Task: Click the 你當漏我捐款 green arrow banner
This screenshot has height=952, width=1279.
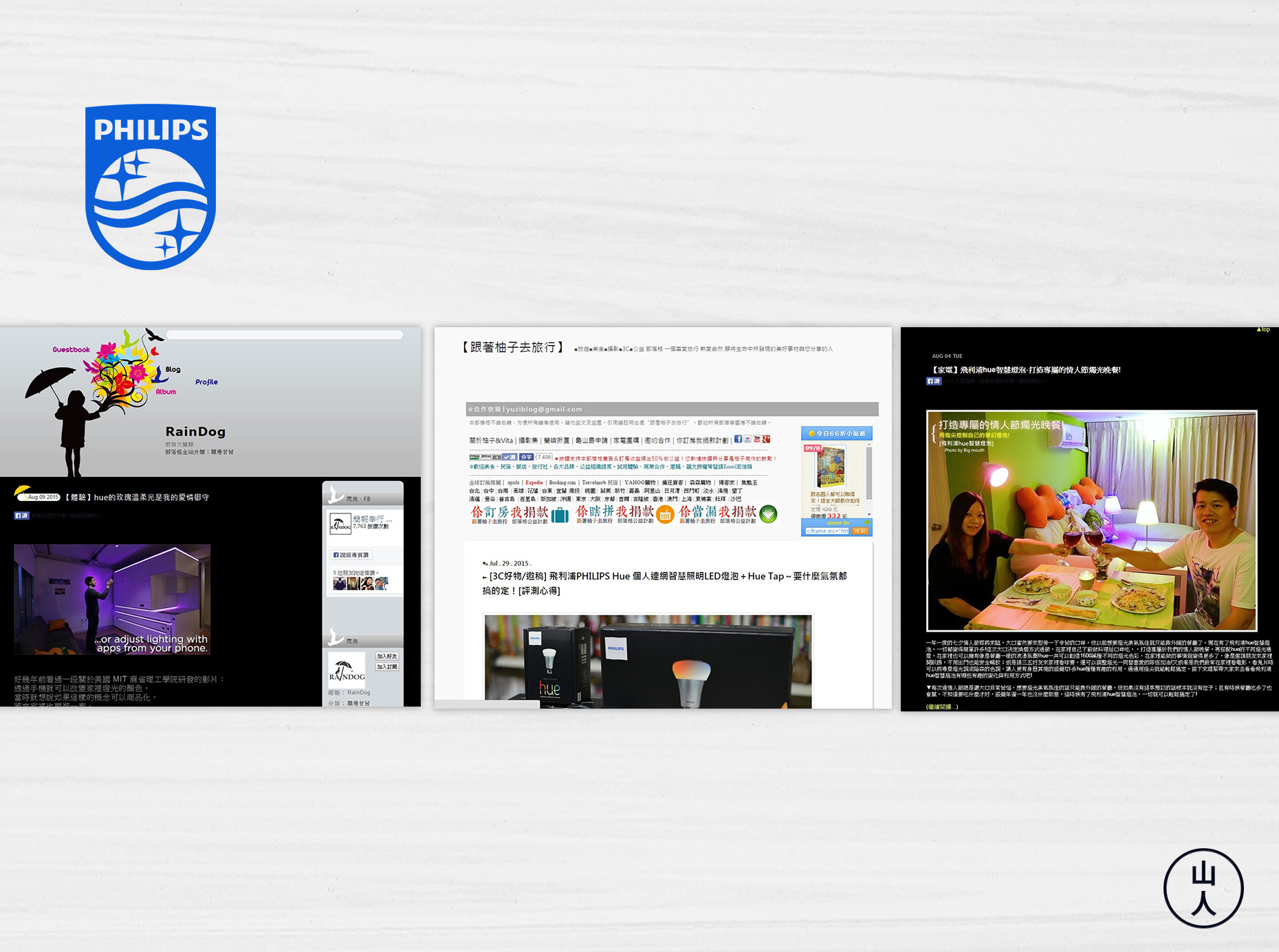Action: (x=728, y=514)
